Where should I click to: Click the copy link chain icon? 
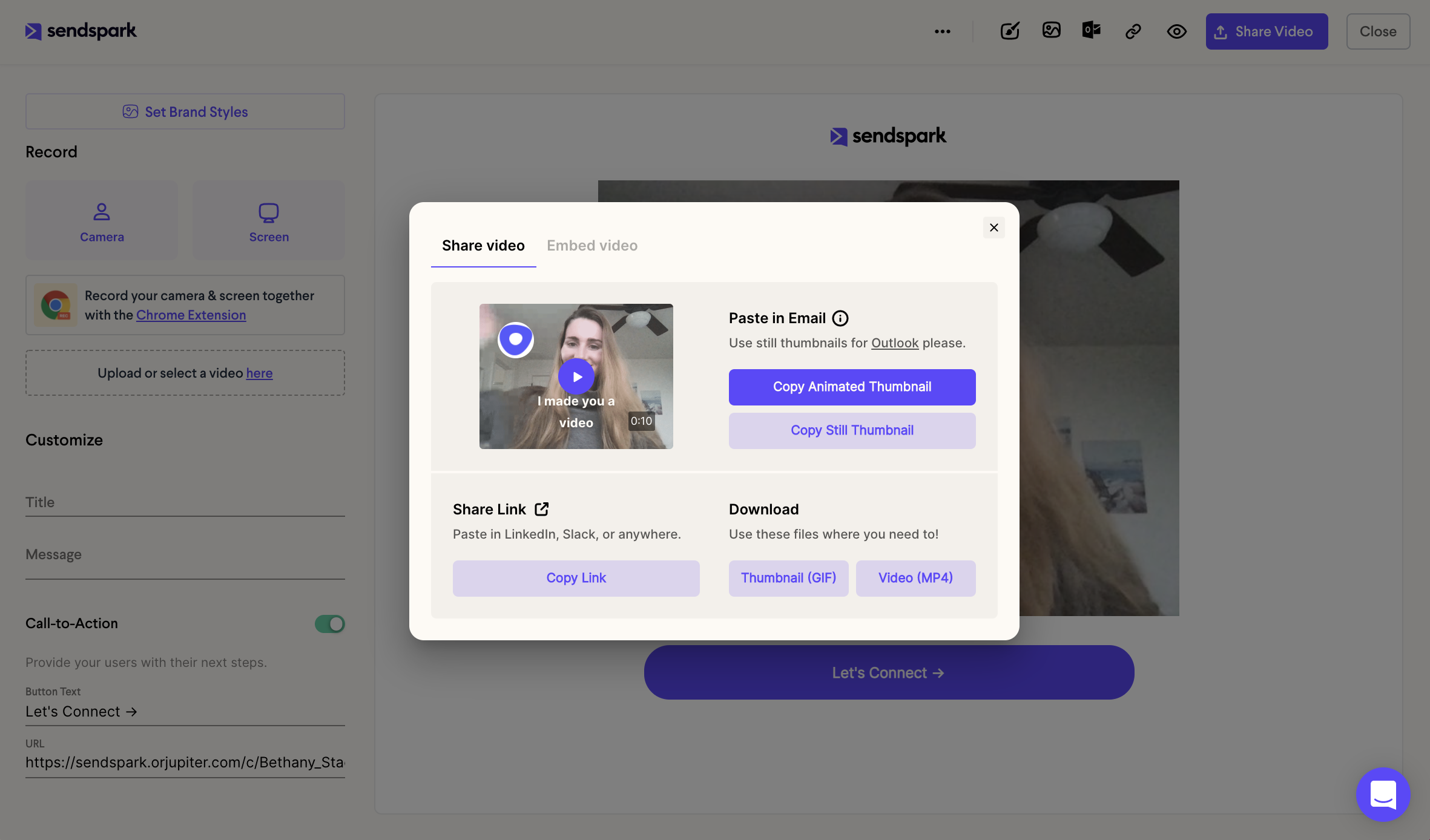click(1133, 31)
